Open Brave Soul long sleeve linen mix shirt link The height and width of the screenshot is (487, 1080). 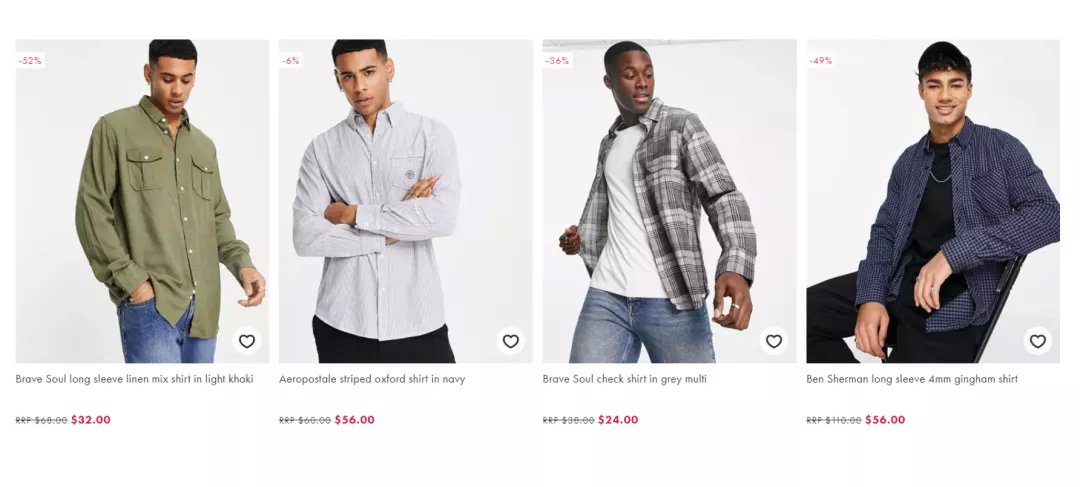point(134,379)
